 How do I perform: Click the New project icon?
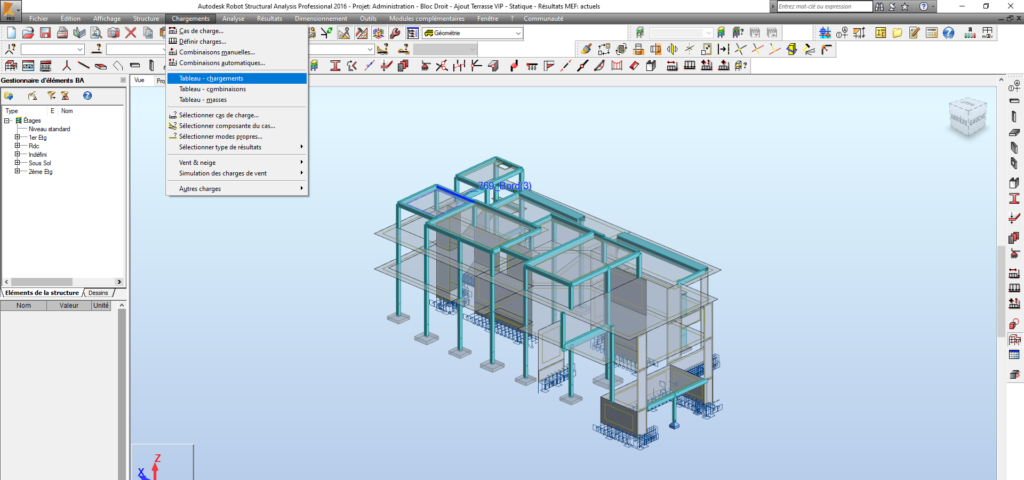click(10, 33)
